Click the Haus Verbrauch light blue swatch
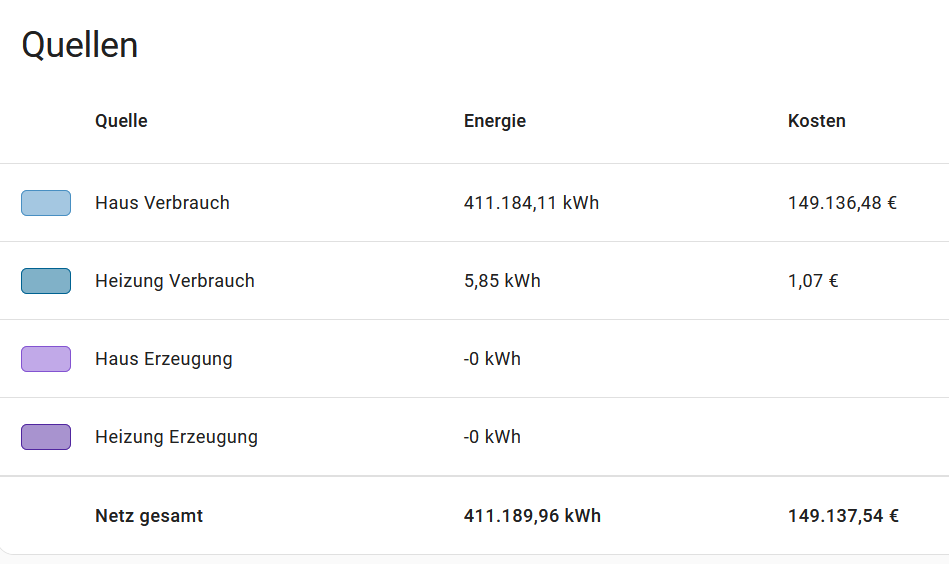949x564 pixels. tap(46, 203)
